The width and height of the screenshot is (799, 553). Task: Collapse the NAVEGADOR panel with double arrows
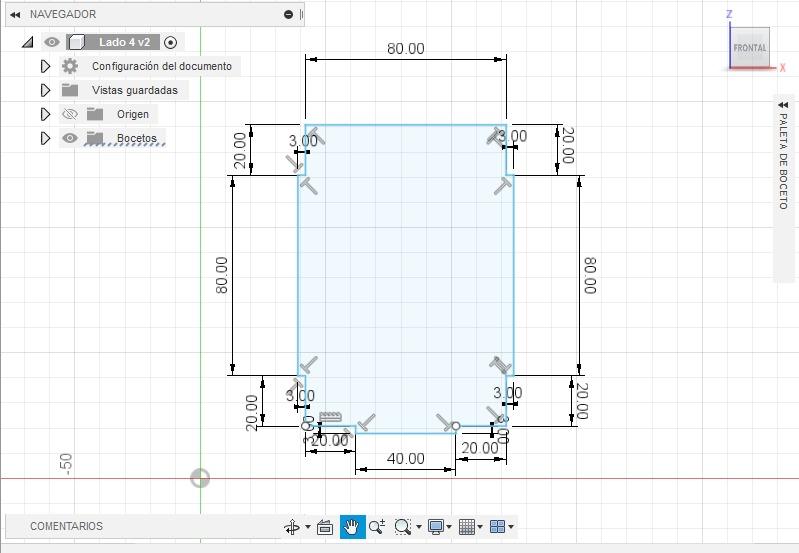15,15
